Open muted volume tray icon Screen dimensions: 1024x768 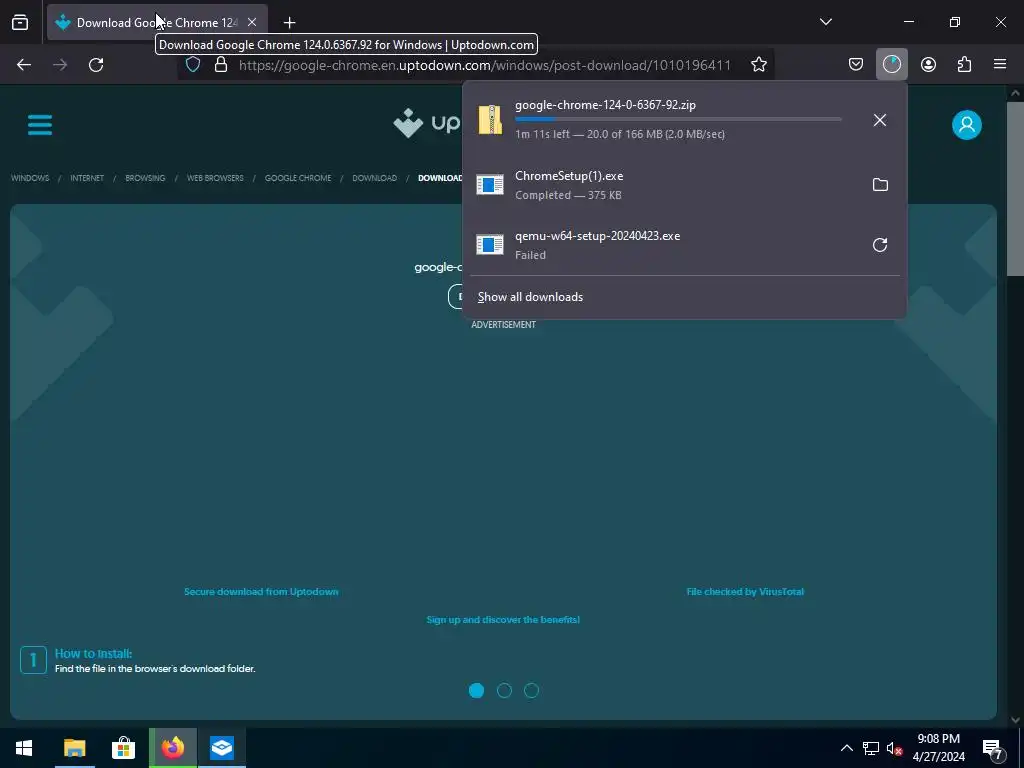(x=894, y=748)
